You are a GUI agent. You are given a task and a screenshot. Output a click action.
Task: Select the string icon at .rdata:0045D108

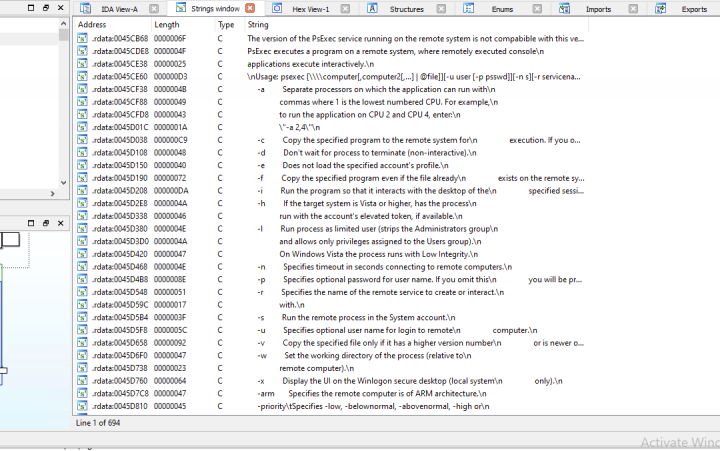pyautogui.click(x=82, y=152)
